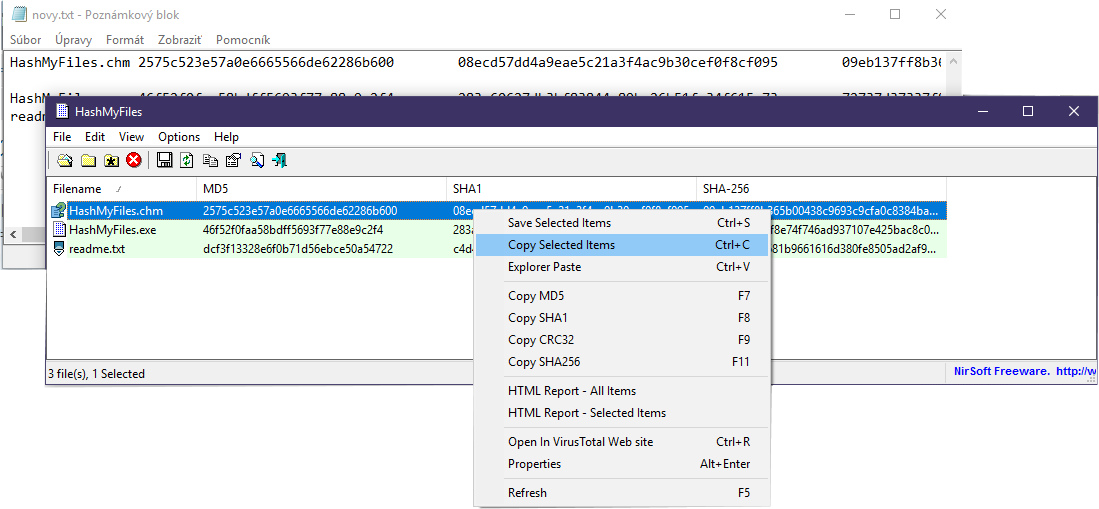This screenshot has height=509, width=1099.
Task: Open the Options menu in HashMyFiles
Action: (x=179, y=137)
